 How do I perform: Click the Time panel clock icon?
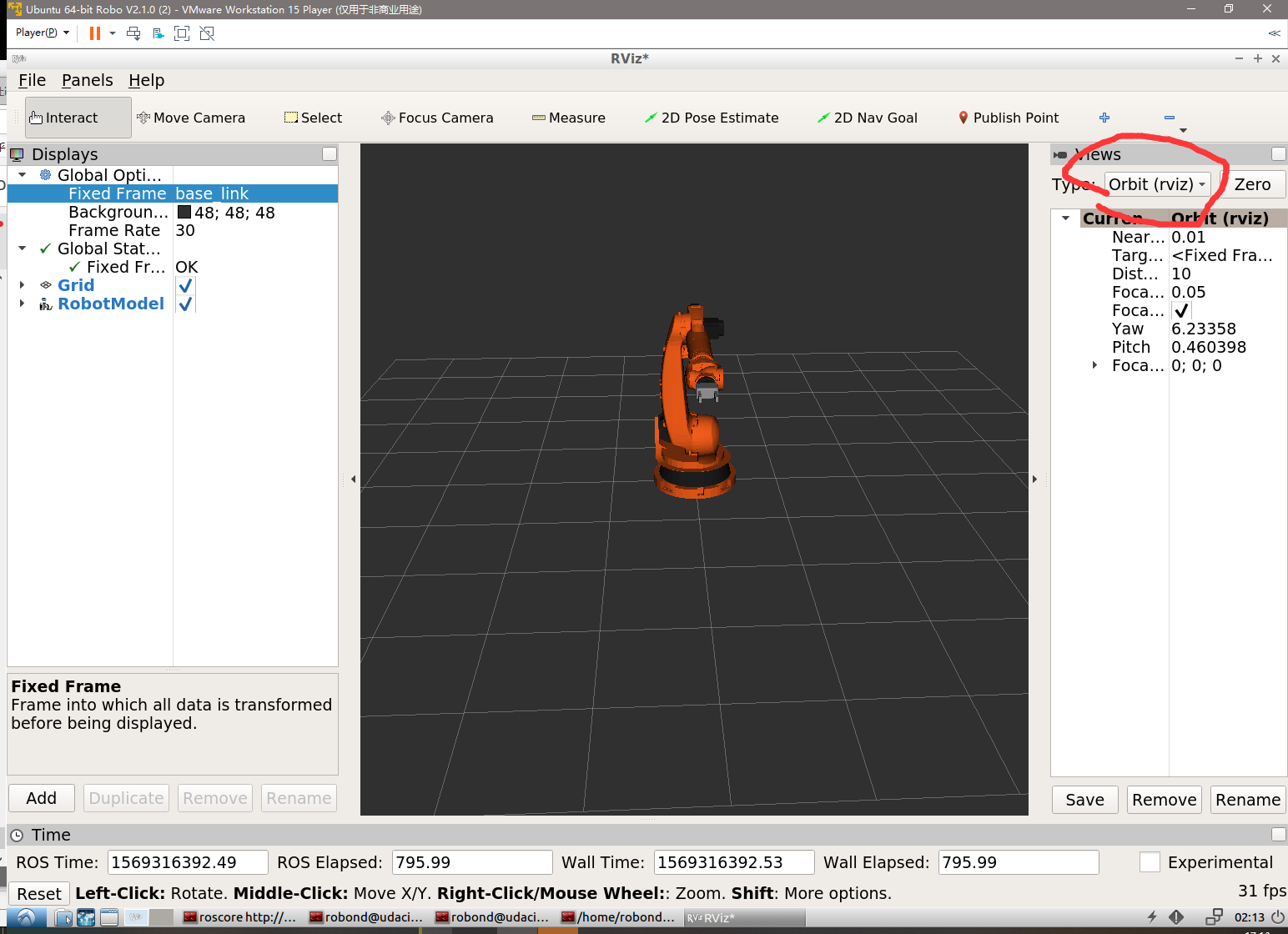pos(17,835)
